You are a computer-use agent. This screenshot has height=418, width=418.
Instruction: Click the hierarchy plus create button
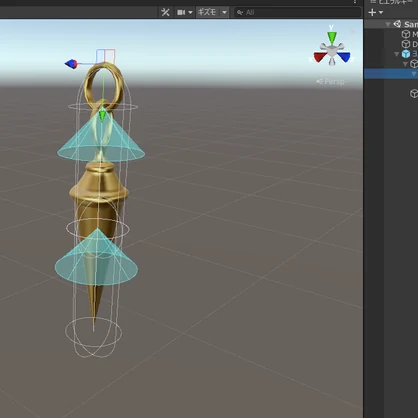pos(372,12)
